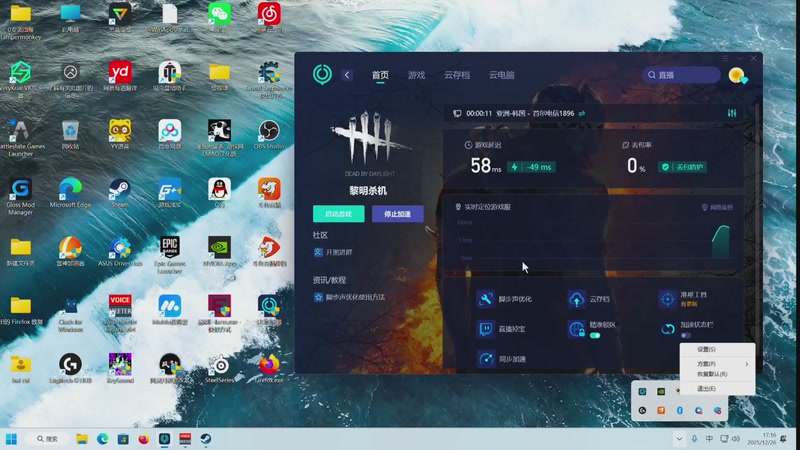Open the crosshair tool icon

[667, 299]
